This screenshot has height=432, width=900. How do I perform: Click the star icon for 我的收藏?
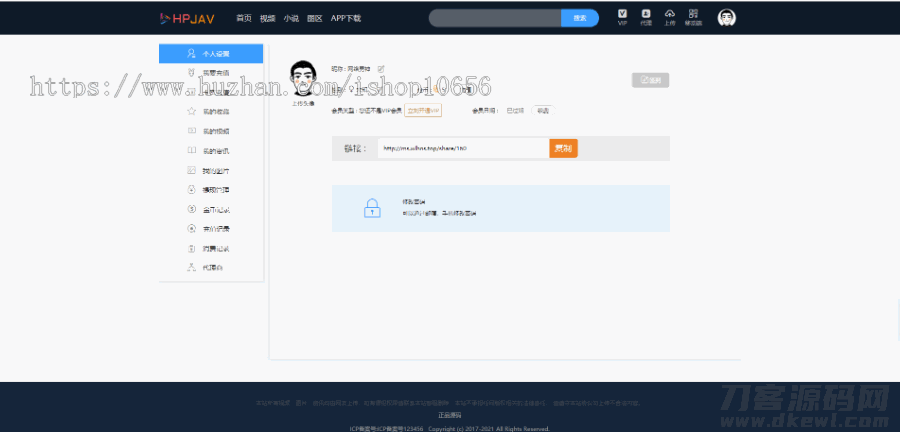point(191,111)
